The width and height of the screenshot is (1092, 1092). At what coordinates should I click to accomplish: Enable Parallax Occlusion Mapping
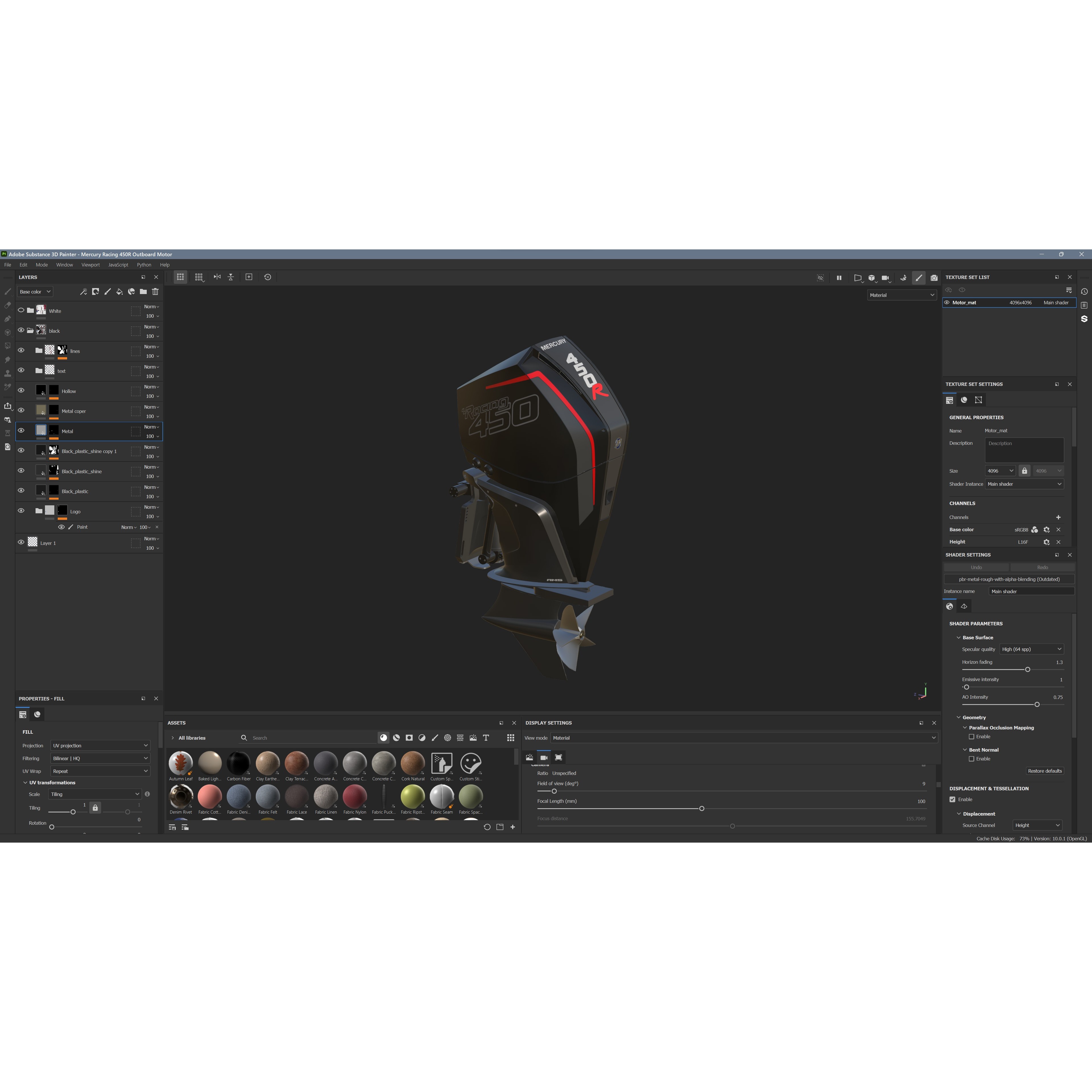(972, 737)
